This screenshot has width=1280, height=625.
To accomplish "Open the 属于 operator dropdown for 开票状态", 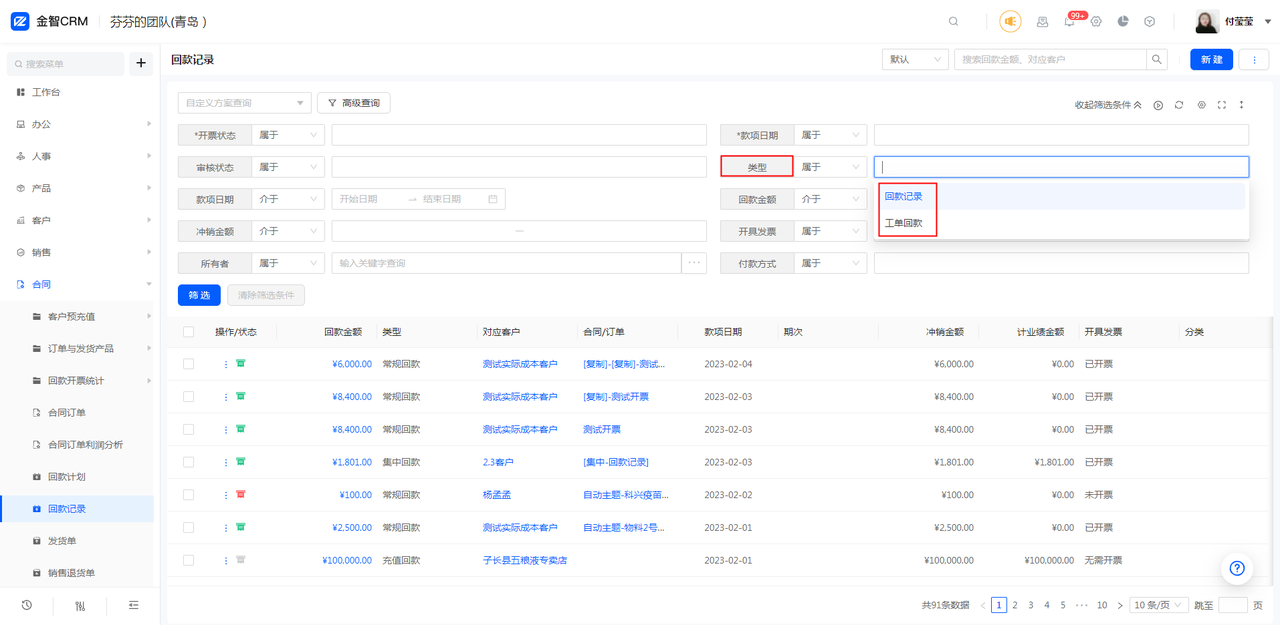I will 288,135.
